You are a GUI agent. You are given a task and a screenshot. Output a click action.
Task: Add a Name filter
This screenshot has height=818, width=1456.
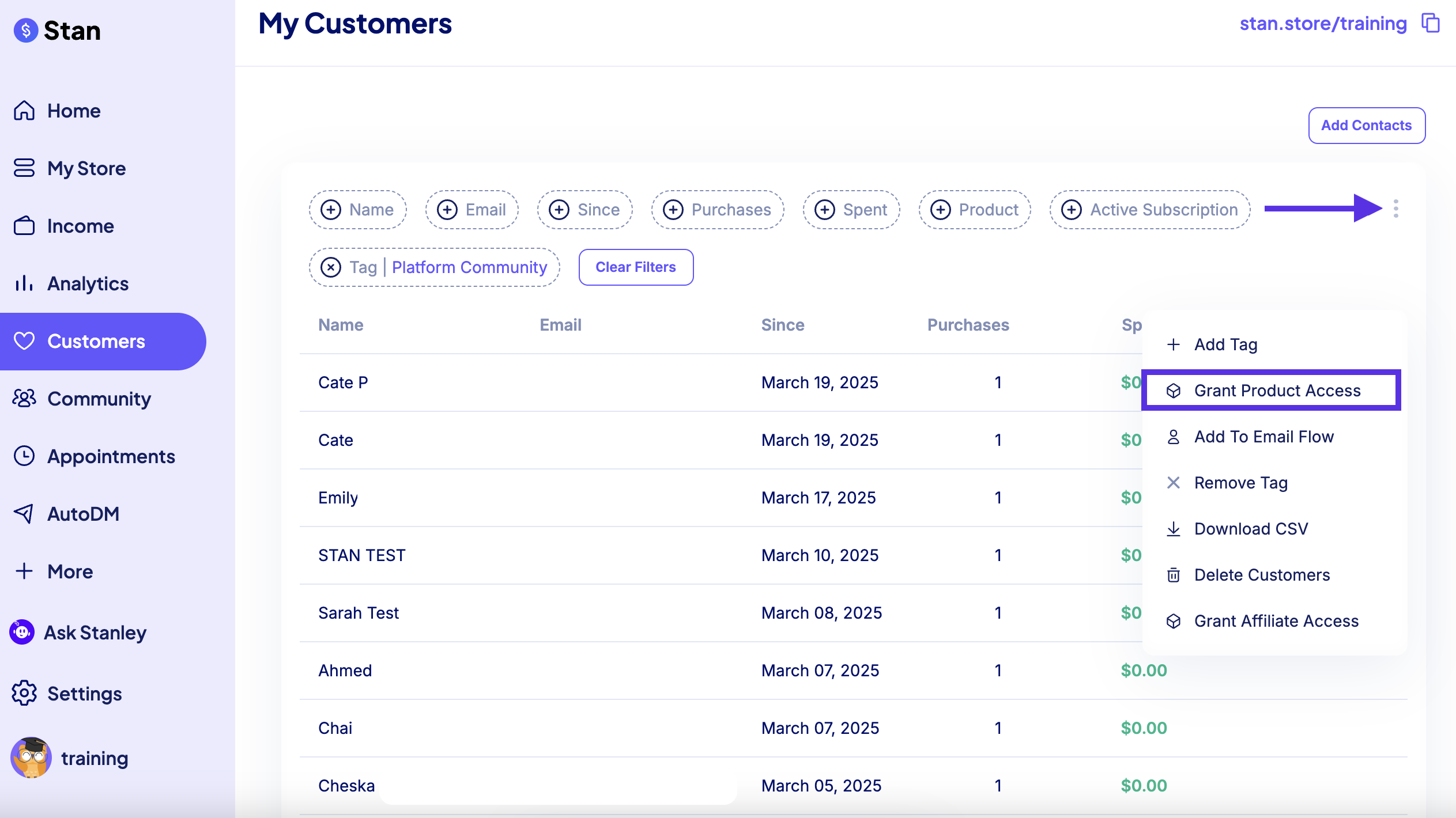tap(358, 210)
